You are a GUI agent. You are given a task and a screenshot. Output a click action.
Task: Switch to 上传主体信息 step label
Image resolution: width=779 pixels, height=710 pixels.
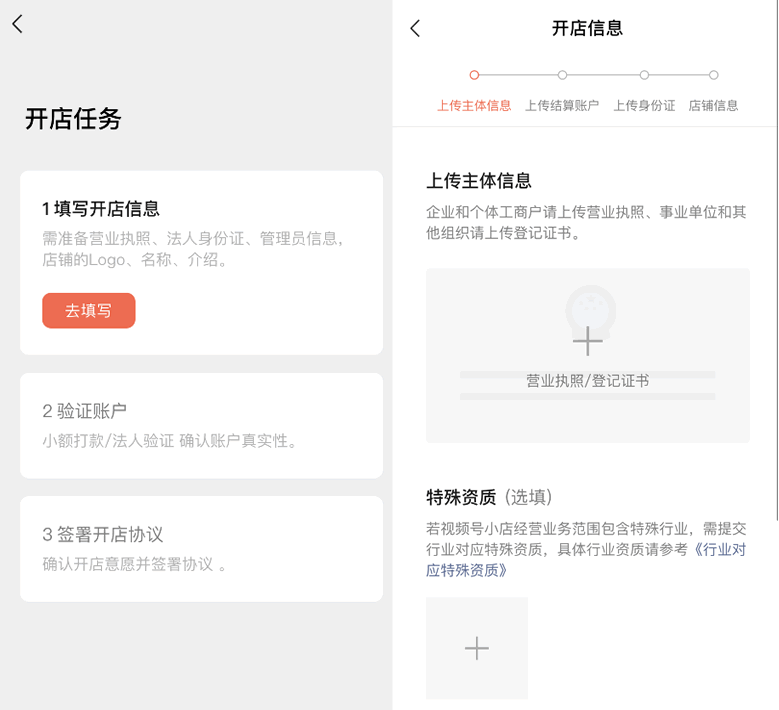(474, 105)
